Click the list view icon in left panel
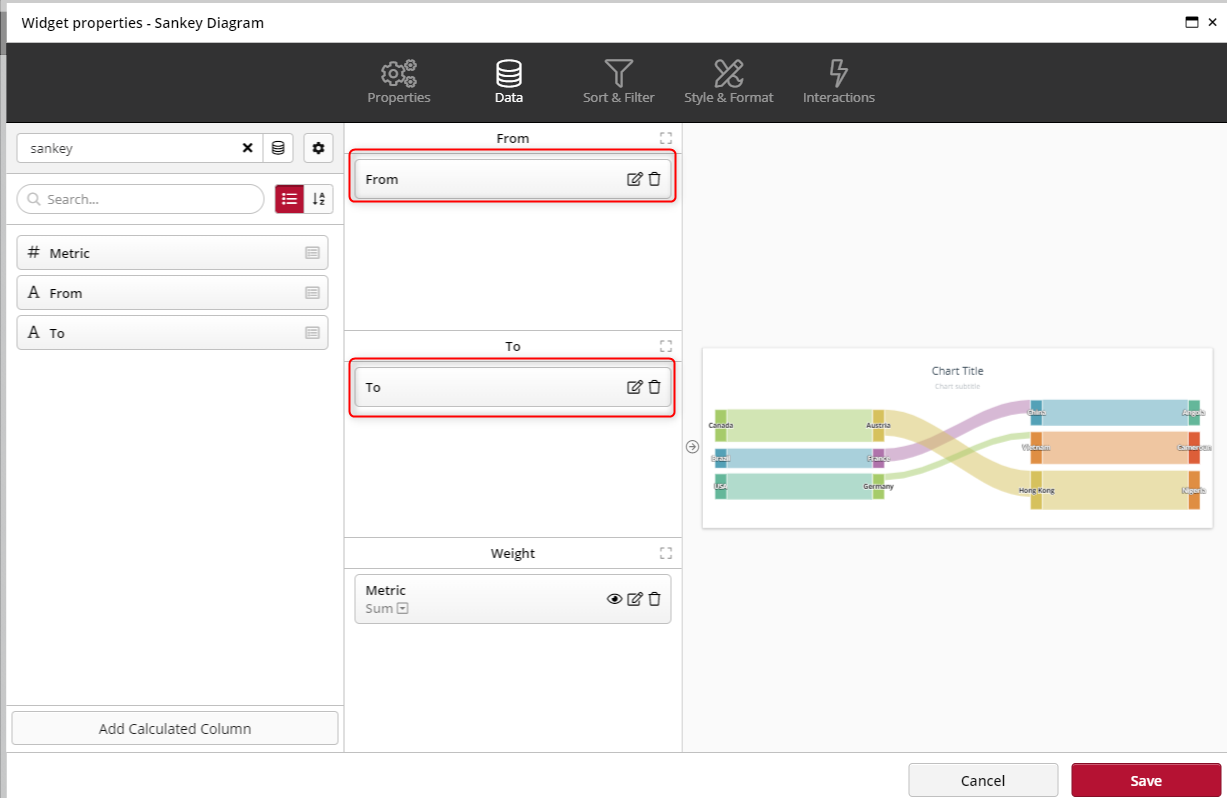 click(289, 199)
